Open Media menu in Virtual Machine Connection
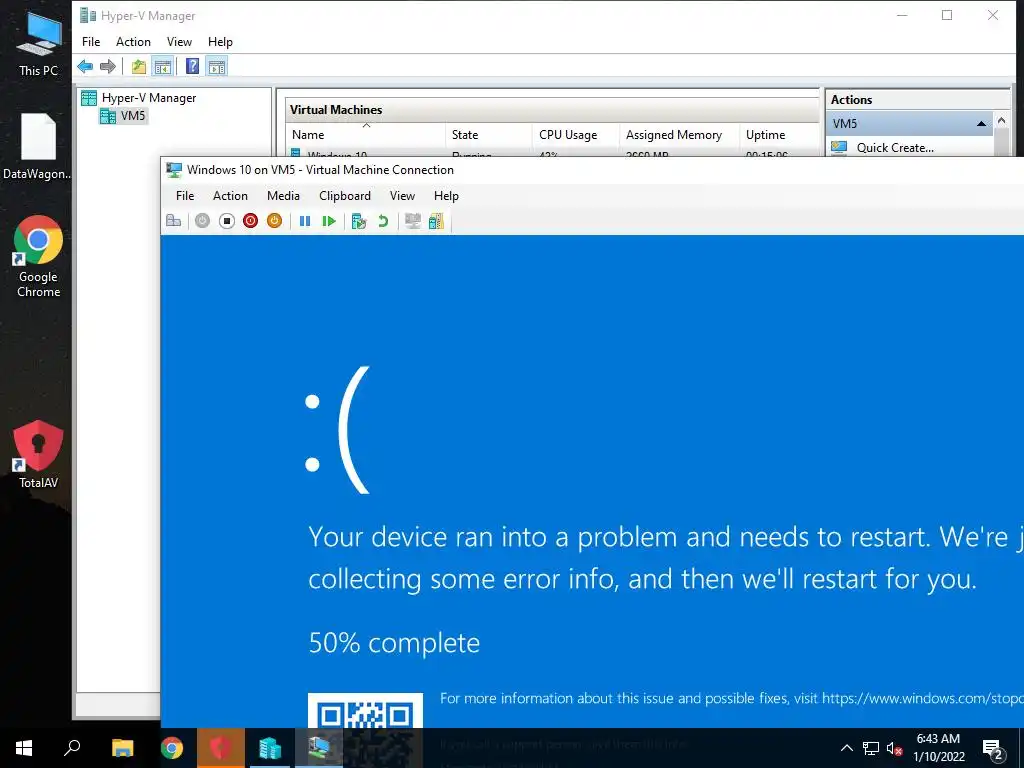1024x768 pixels. click(x=283, y=196)
